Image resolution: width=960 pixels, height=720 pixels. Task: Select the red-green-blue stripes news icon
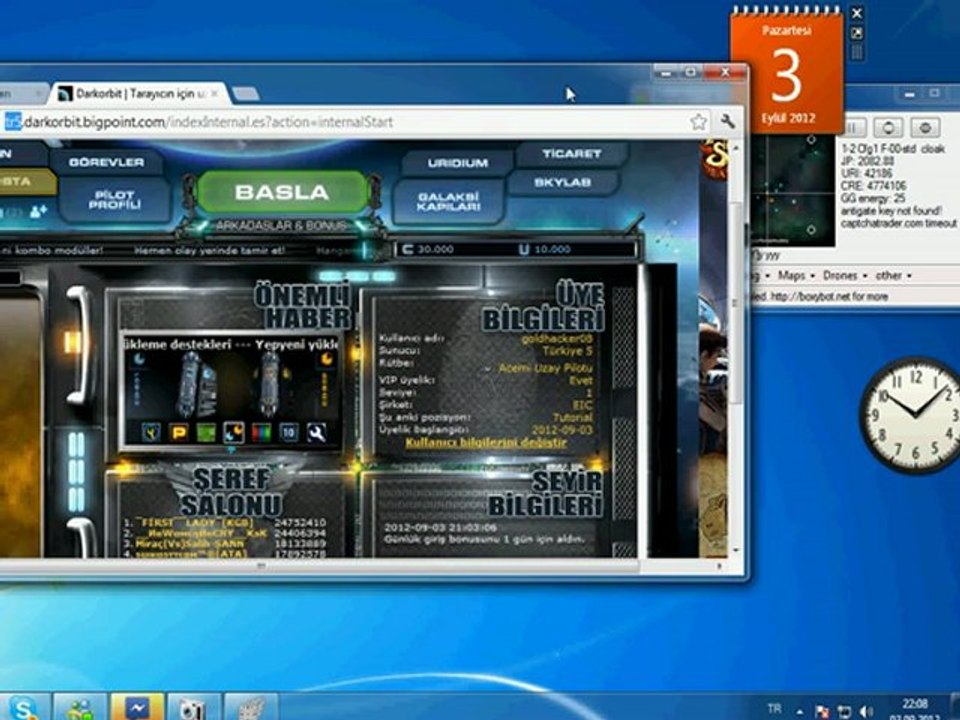[x=261, y=432]
